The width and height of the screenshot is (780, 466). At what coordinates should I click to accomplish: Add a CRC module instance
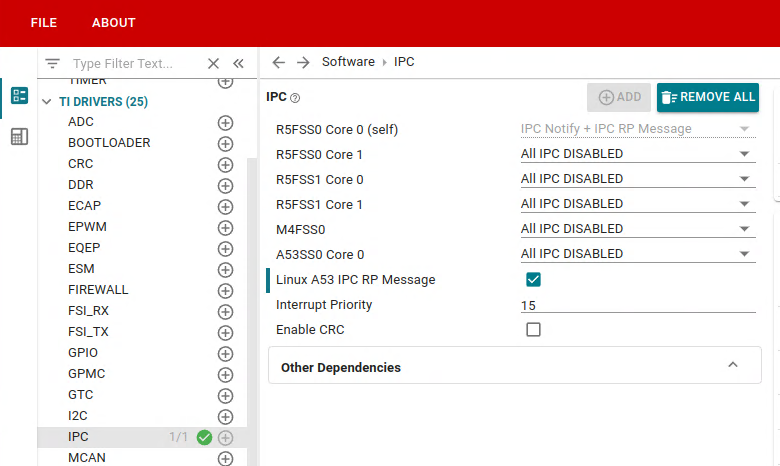[225, 165]
